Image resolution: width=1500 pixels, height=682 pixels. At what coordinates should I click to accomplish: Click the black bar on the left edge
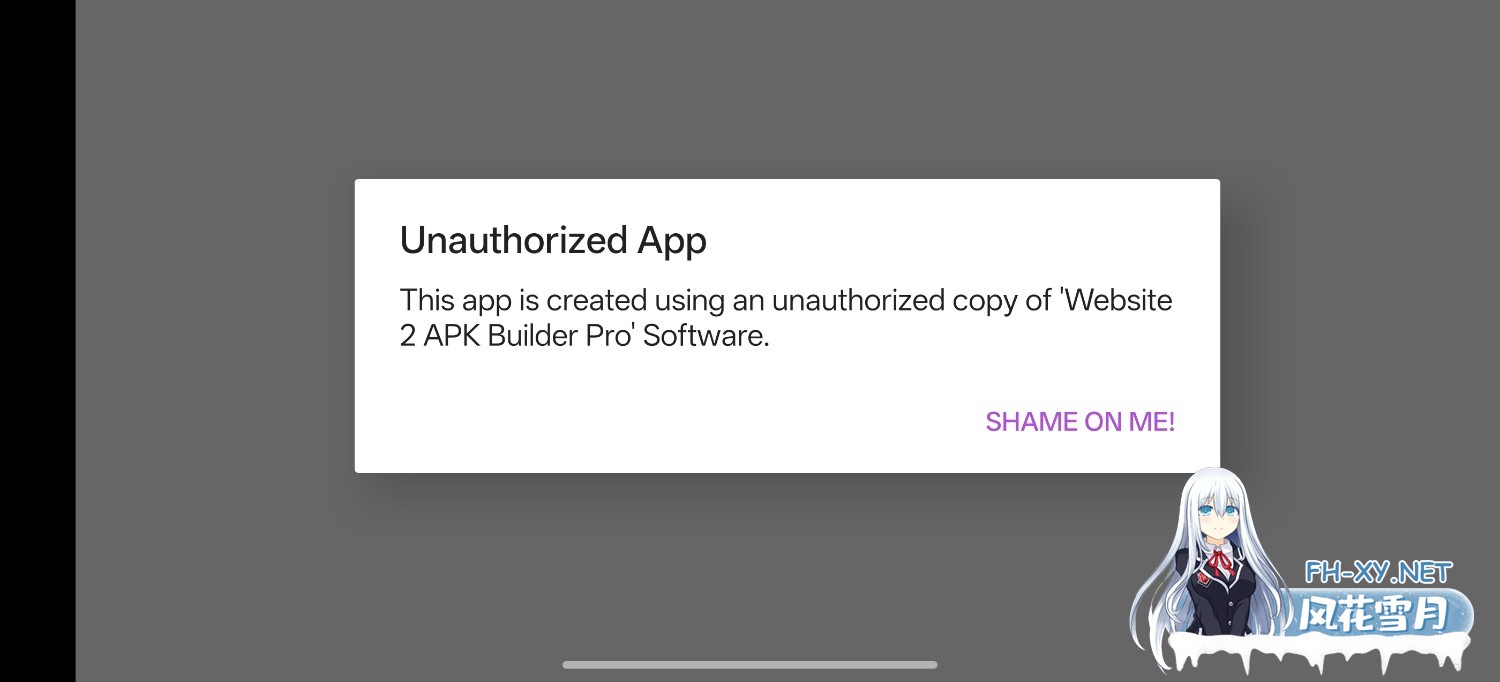pyautogui.click(x=37, y=340)
